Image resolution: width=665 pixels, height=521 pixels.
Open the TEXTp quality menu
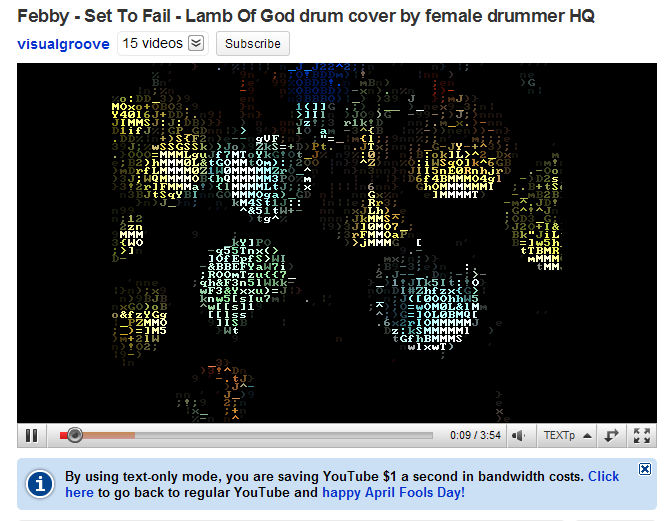click(559, 435)
